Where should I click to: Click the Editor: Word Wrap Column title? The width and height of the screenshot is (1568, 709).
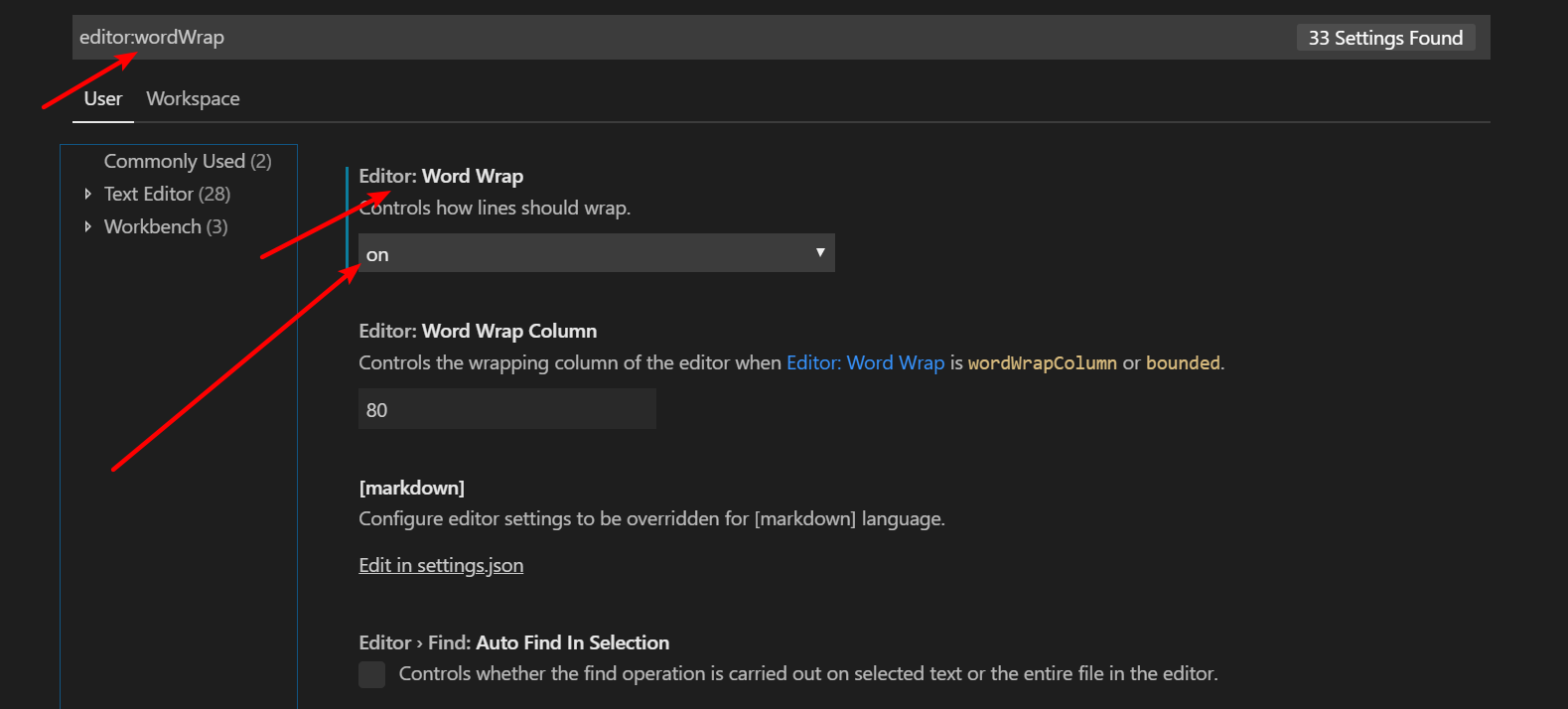478,331
